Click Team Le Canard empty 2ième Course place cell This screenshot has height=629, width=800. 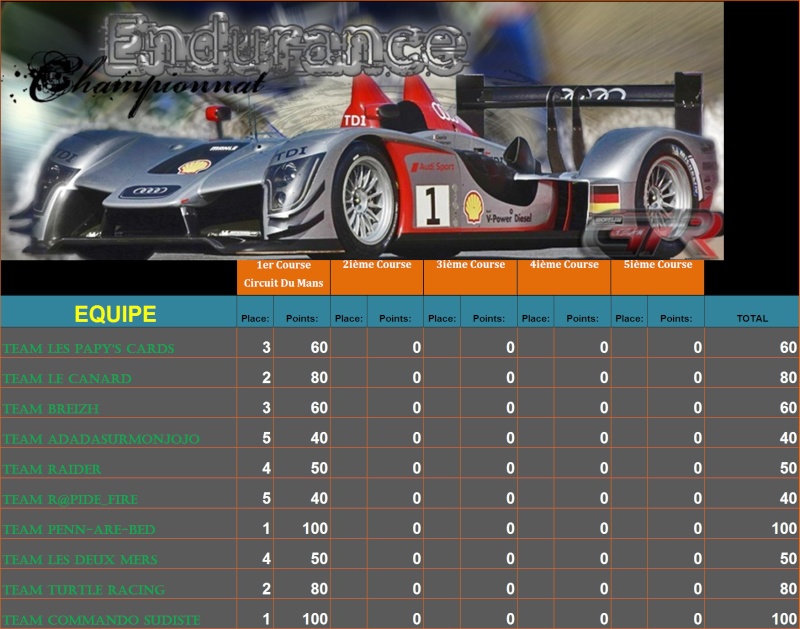(x=349, y=373)
